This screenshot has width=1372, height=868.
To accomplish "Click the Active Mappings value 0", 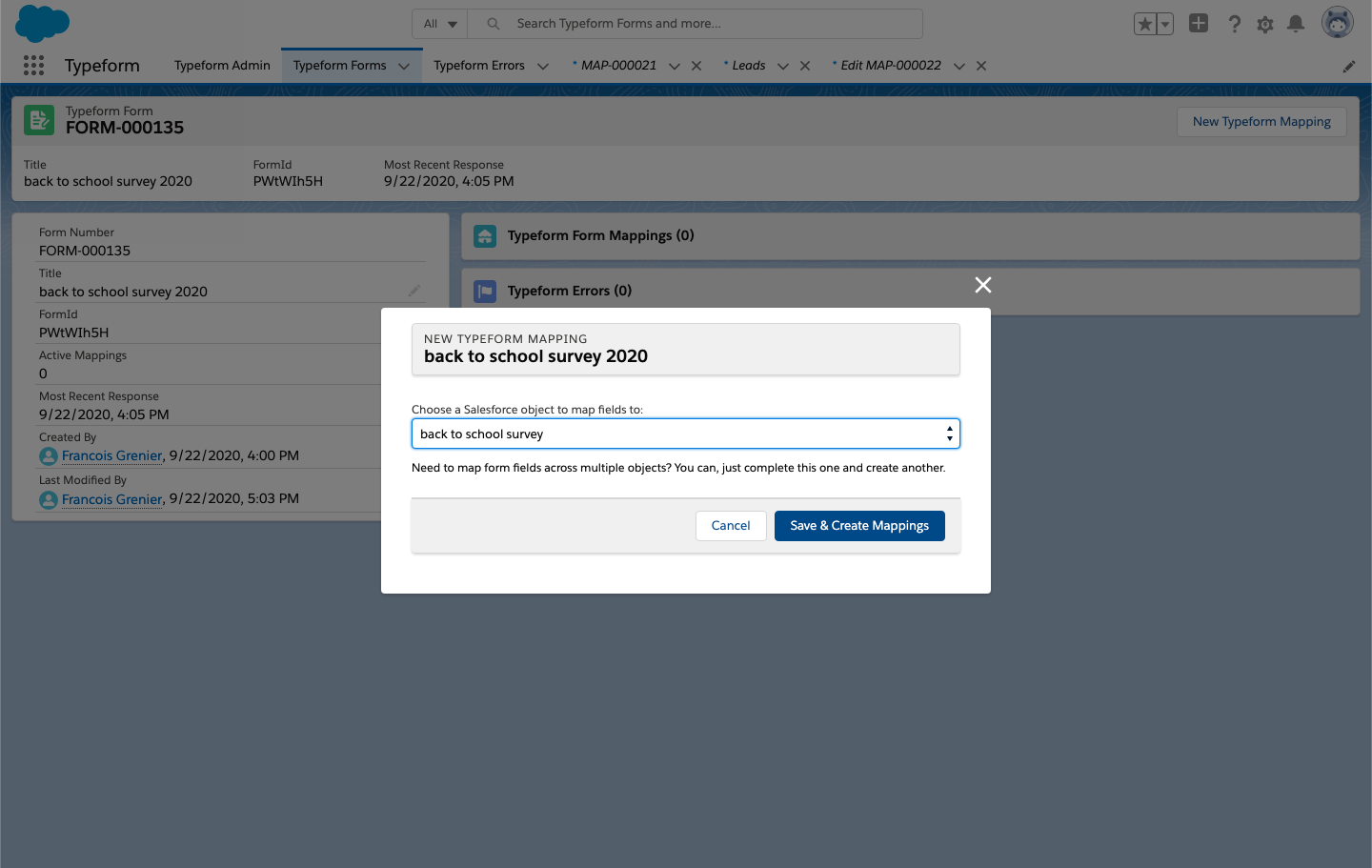I will (43, 373).
